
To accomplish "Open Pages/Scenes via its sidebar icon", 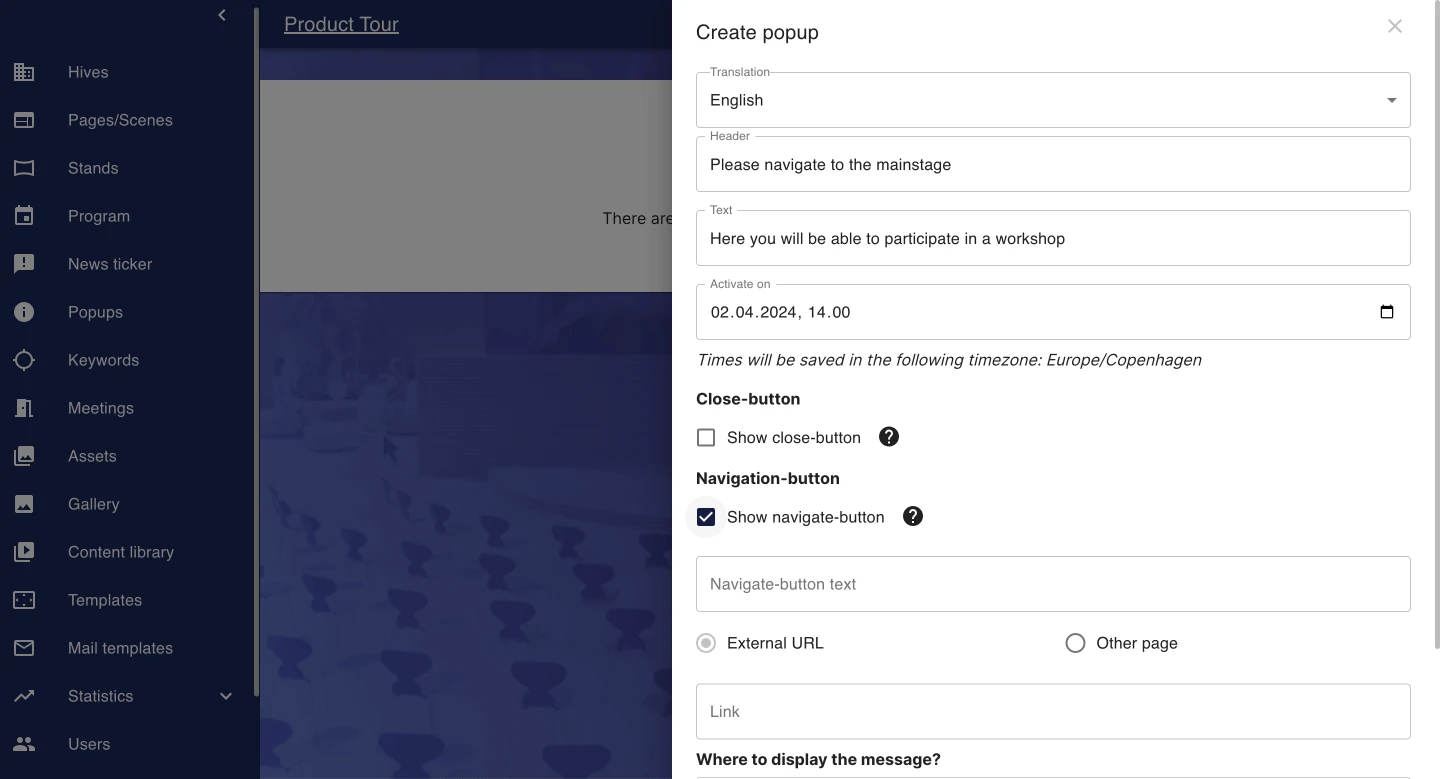I will coord(24,120).
